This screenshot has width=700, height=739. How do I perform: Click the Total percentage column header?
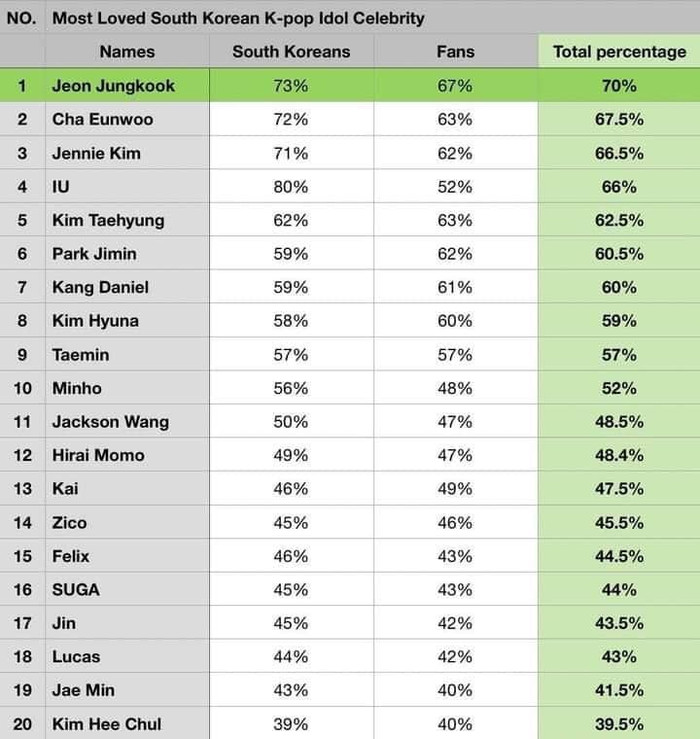point(619,51)
